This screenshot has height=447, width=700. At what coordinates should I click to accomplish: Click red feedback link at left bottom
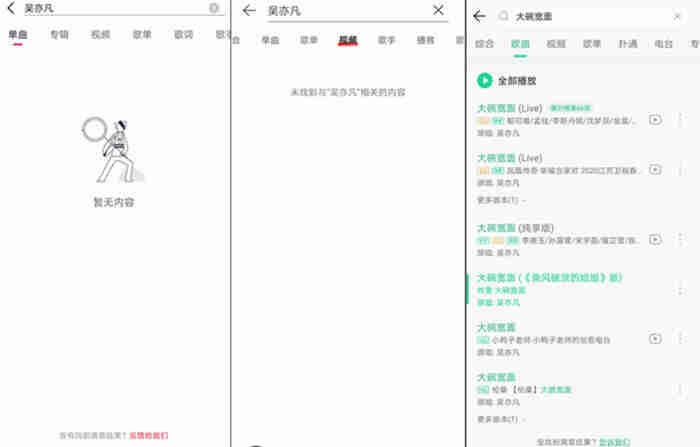coord(146,436)
